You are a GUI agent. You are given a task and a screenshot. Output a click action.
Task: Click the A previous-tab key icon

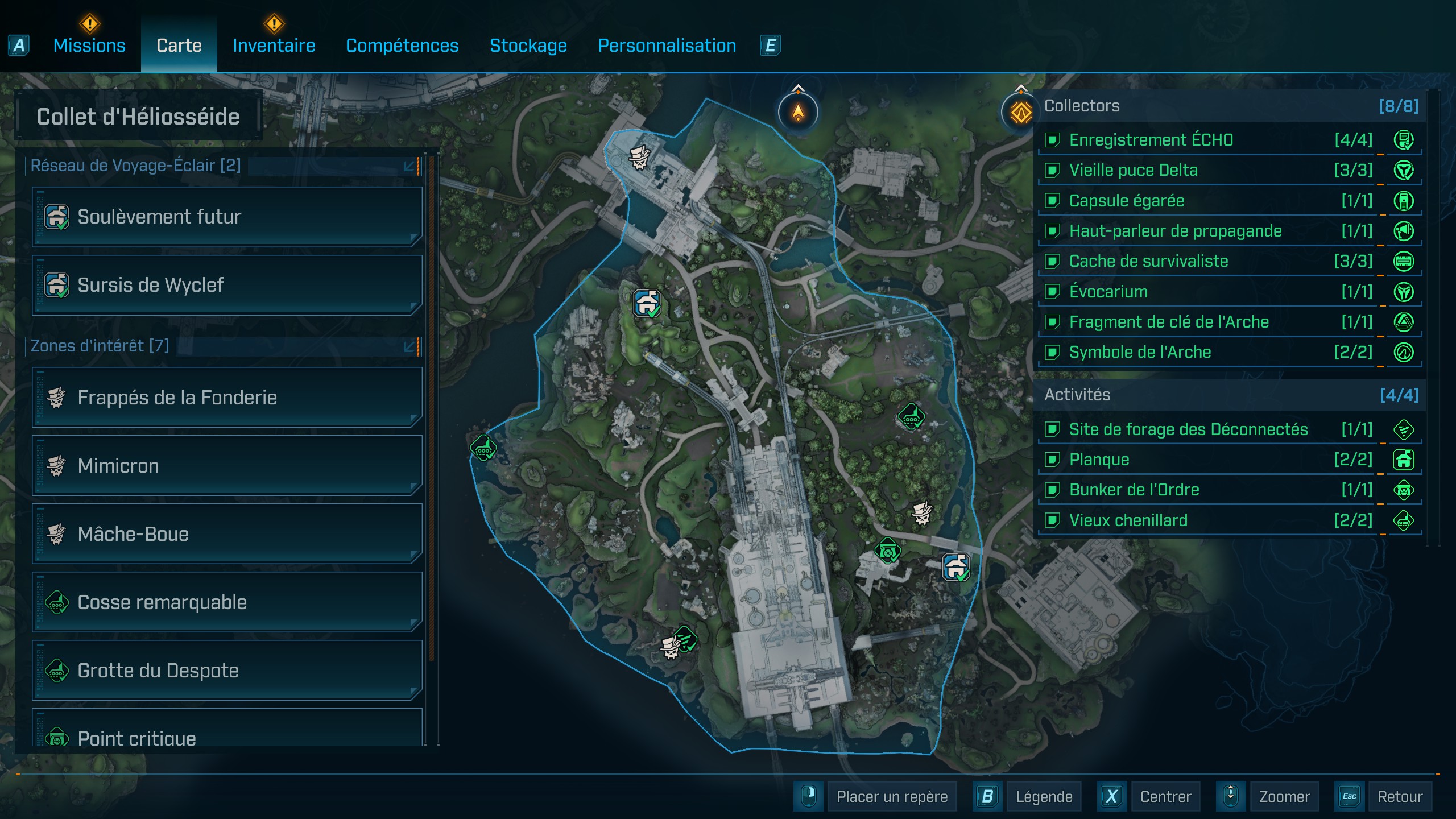(x=19, y=45)
